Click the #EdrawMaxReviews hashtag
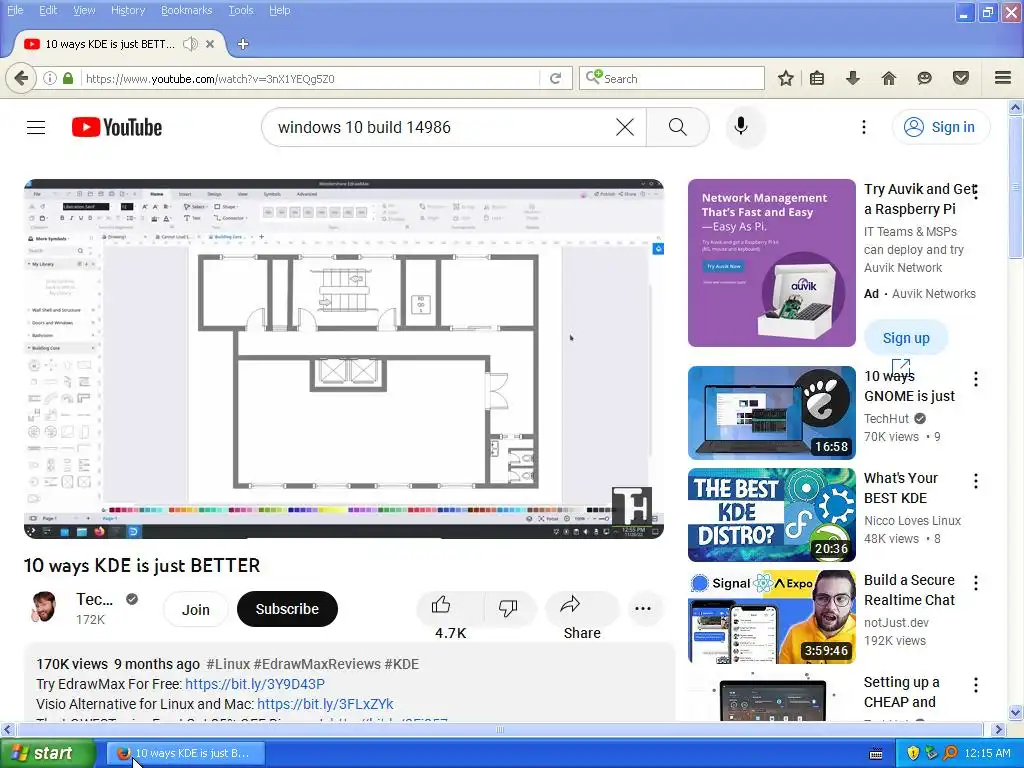The height and width of the screenshot is (768, 1024). (x=317, y=664)
